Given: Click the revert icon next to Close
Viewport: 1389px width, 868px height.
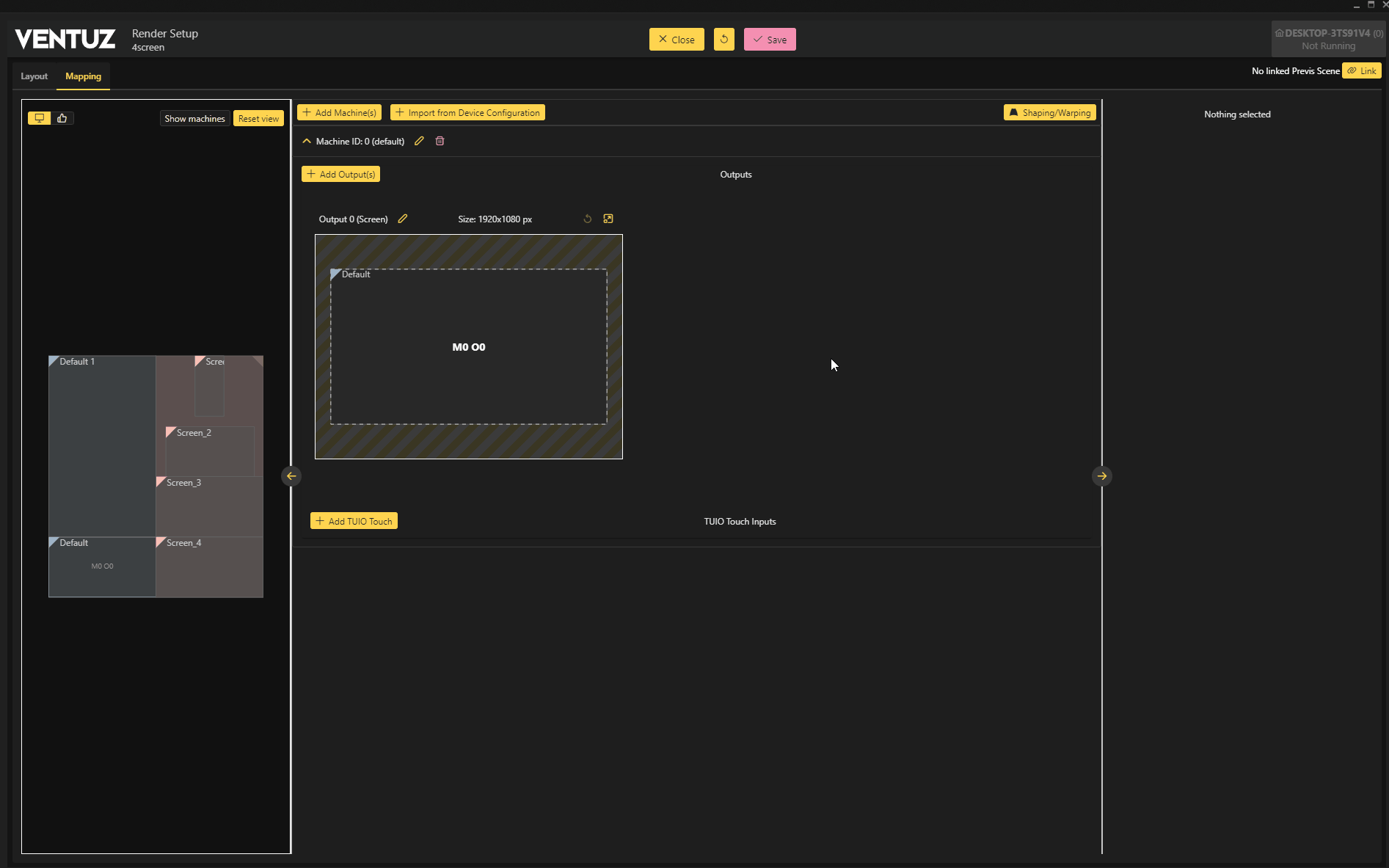Looking at the screenshot, I should click(723, 40).
